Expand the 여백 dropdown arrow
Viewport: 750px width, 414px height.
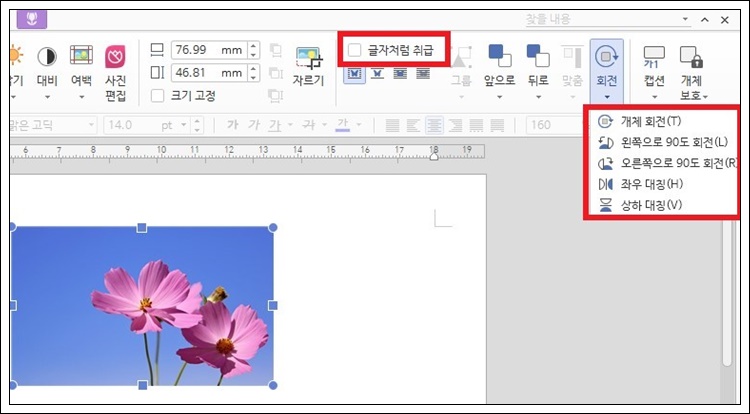pyautogui.click(x=81, y=98)
